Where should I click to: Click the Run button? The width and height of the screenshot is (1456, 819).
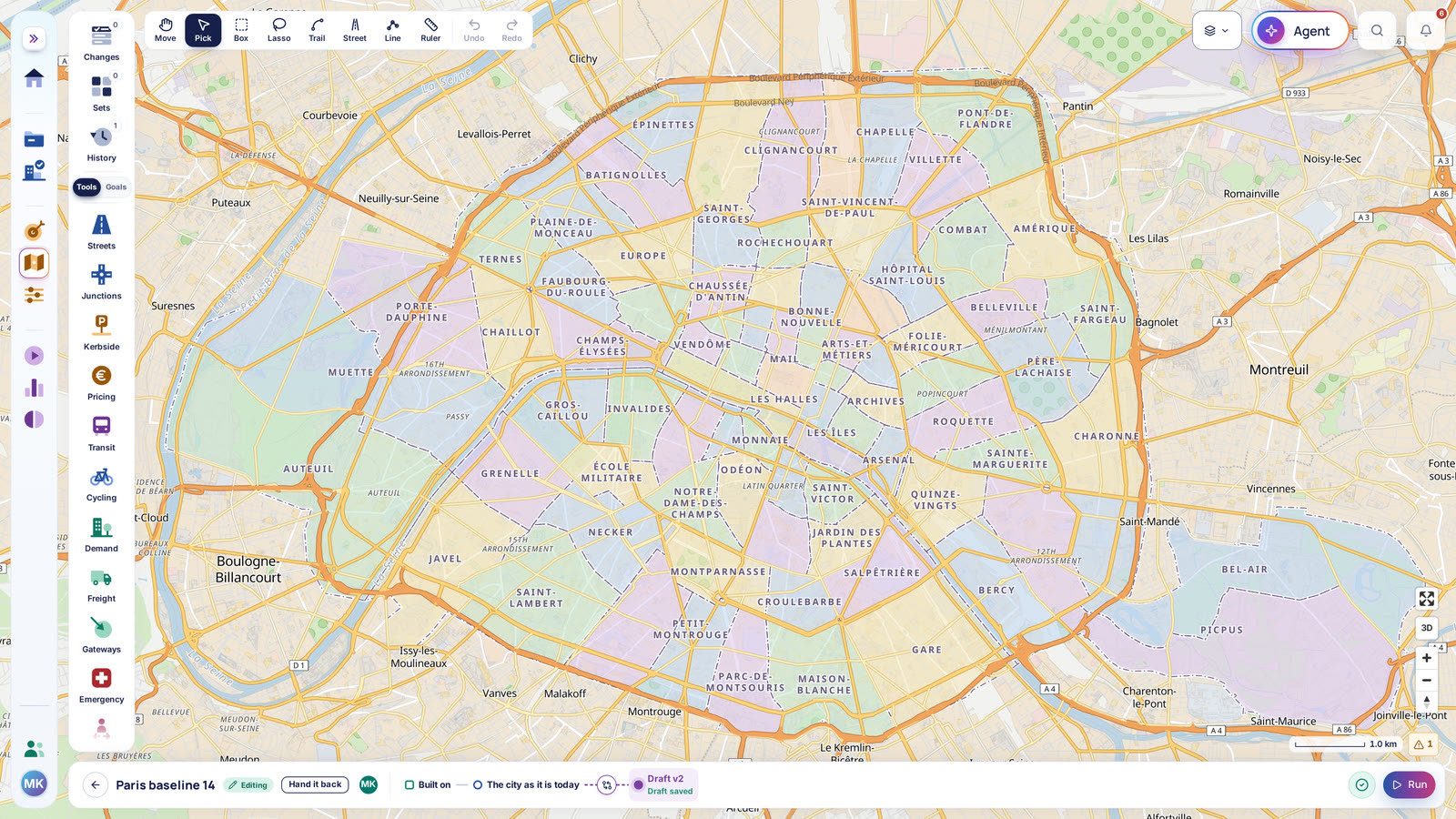tap(1409, 784)
